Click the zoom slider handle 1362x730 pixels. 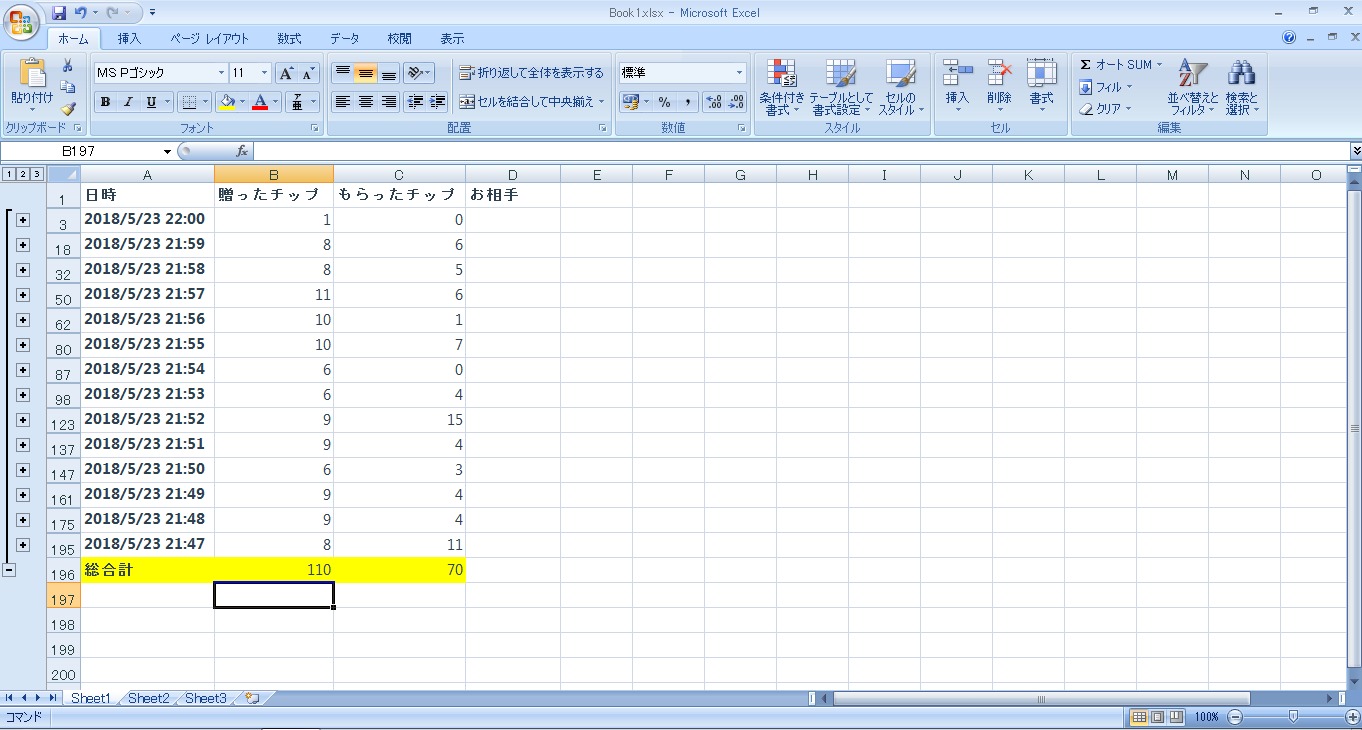tap(1293, 717)
